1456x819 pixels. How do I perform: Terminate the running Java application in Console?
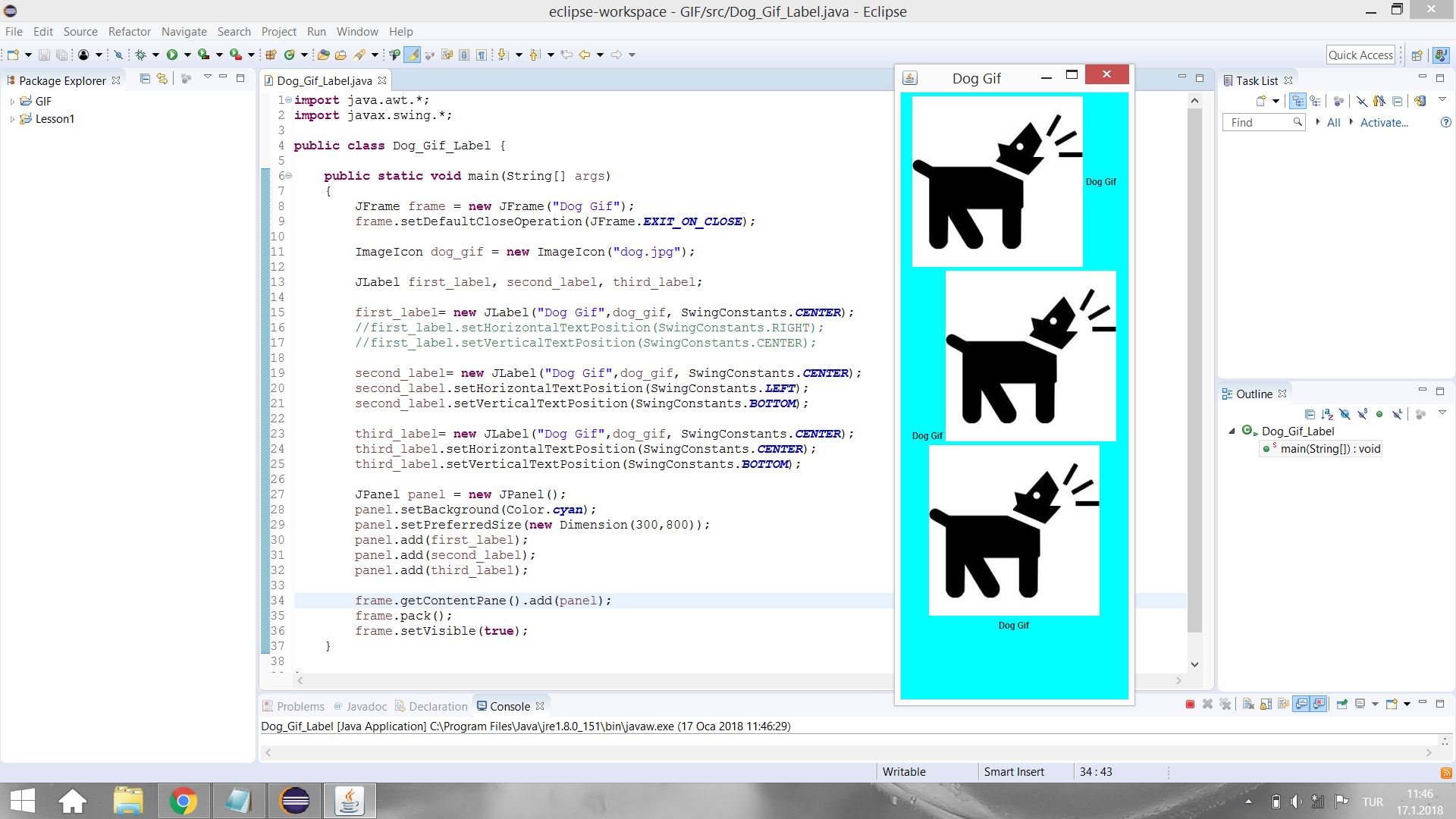[1189, 704]
